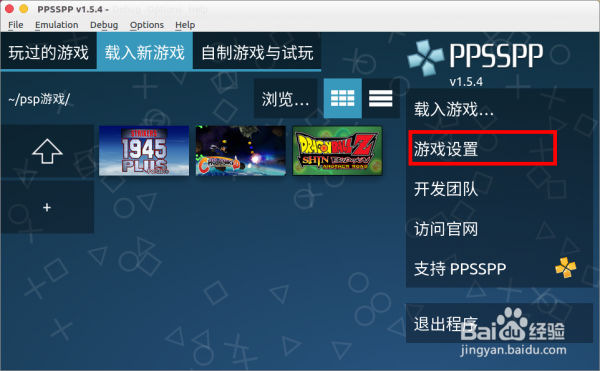Select the 载入新游戏 tab
The width and height of the screenshot is (600, 371).
point(145,52)
